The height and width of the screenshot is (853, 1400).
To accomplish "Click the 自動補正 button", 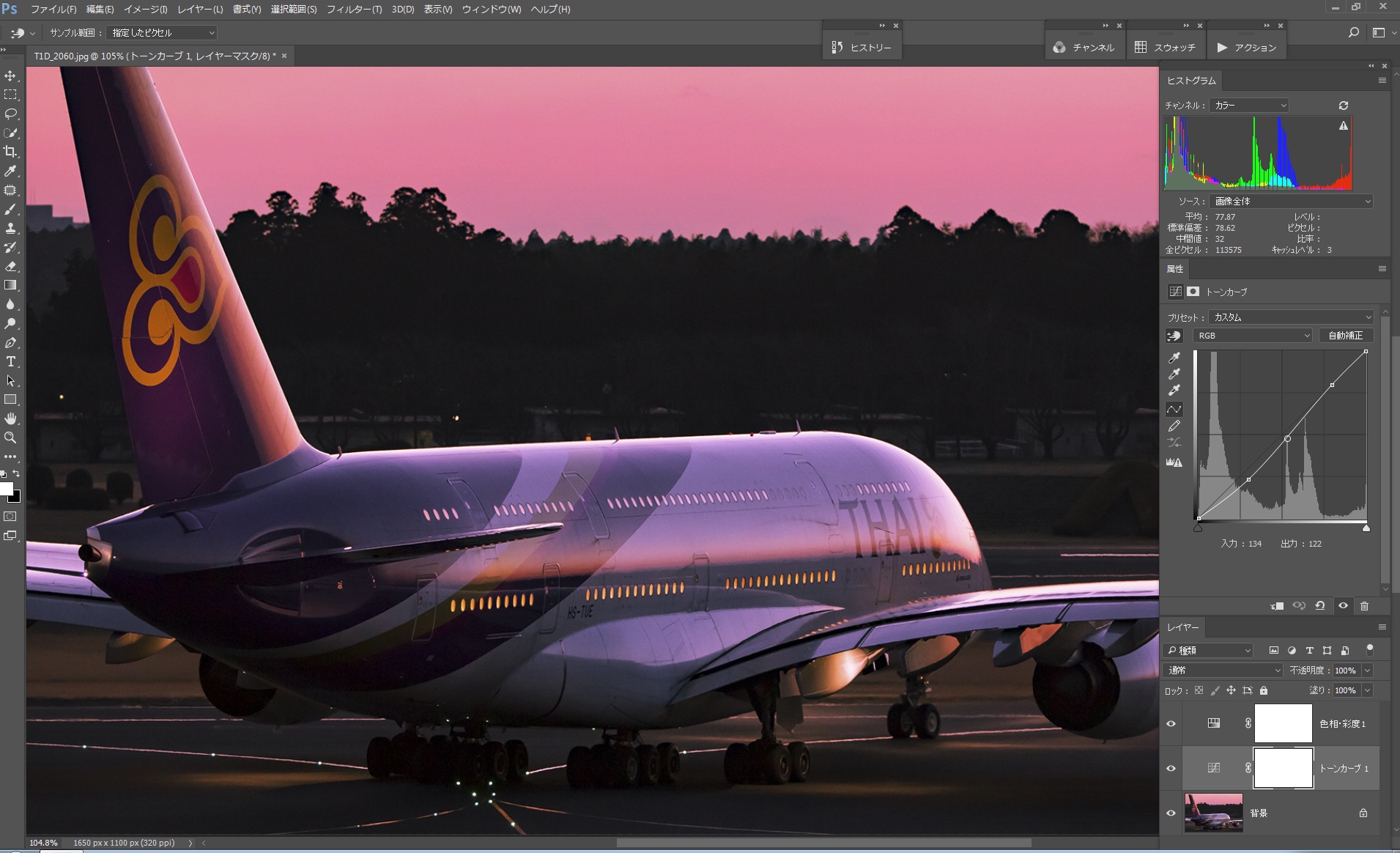I will point(1346,336).
